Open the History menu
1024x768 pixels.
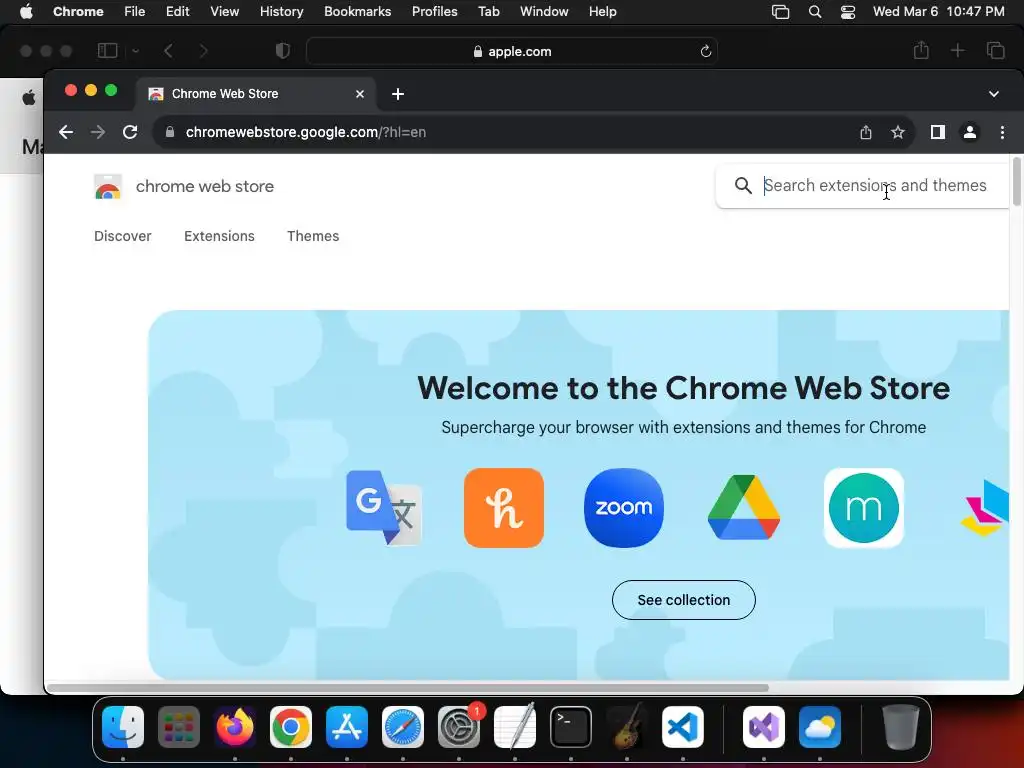(281, 12)
